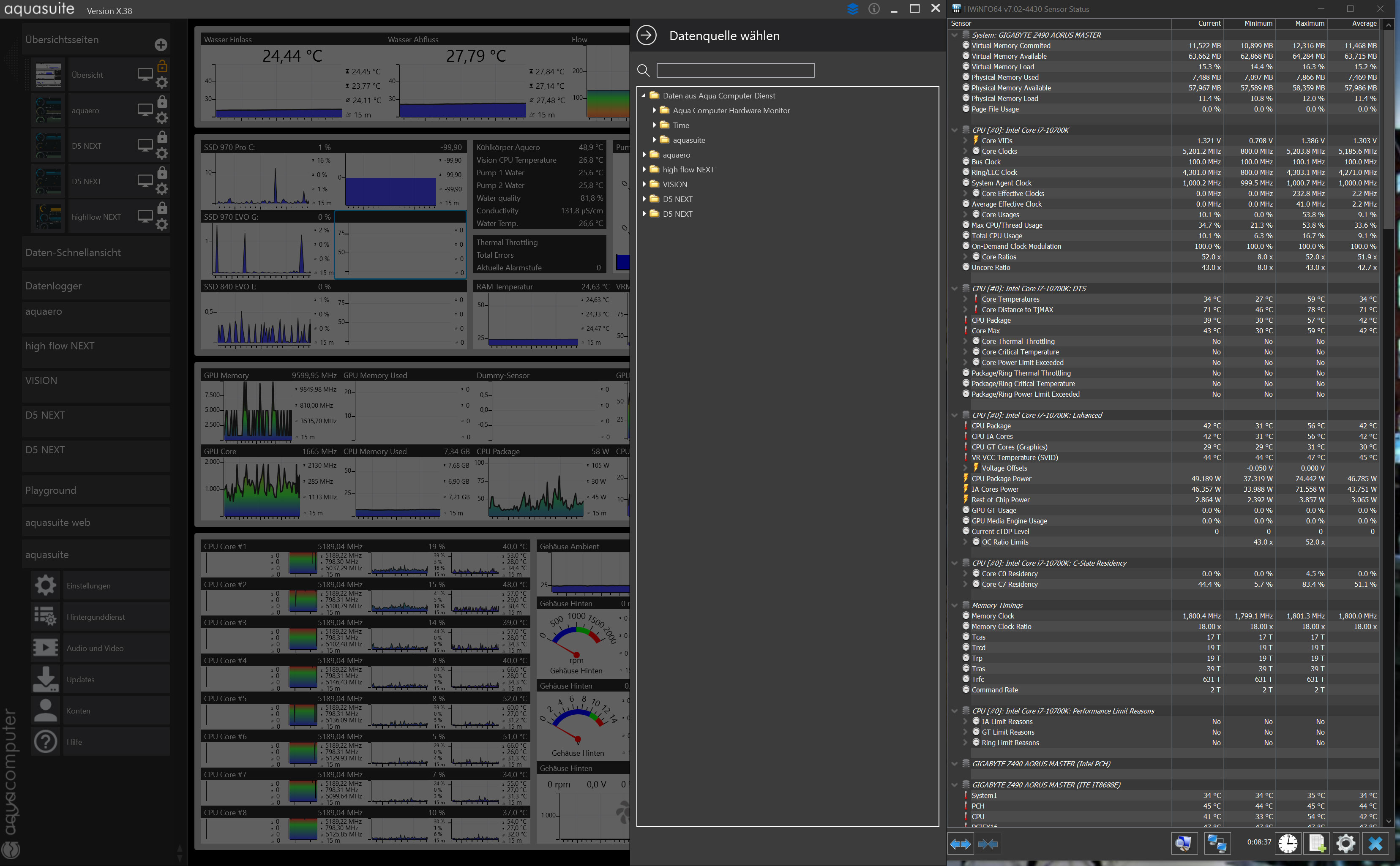
Task: Click the HWiNFO reset clock icon
Action: 1288,843
